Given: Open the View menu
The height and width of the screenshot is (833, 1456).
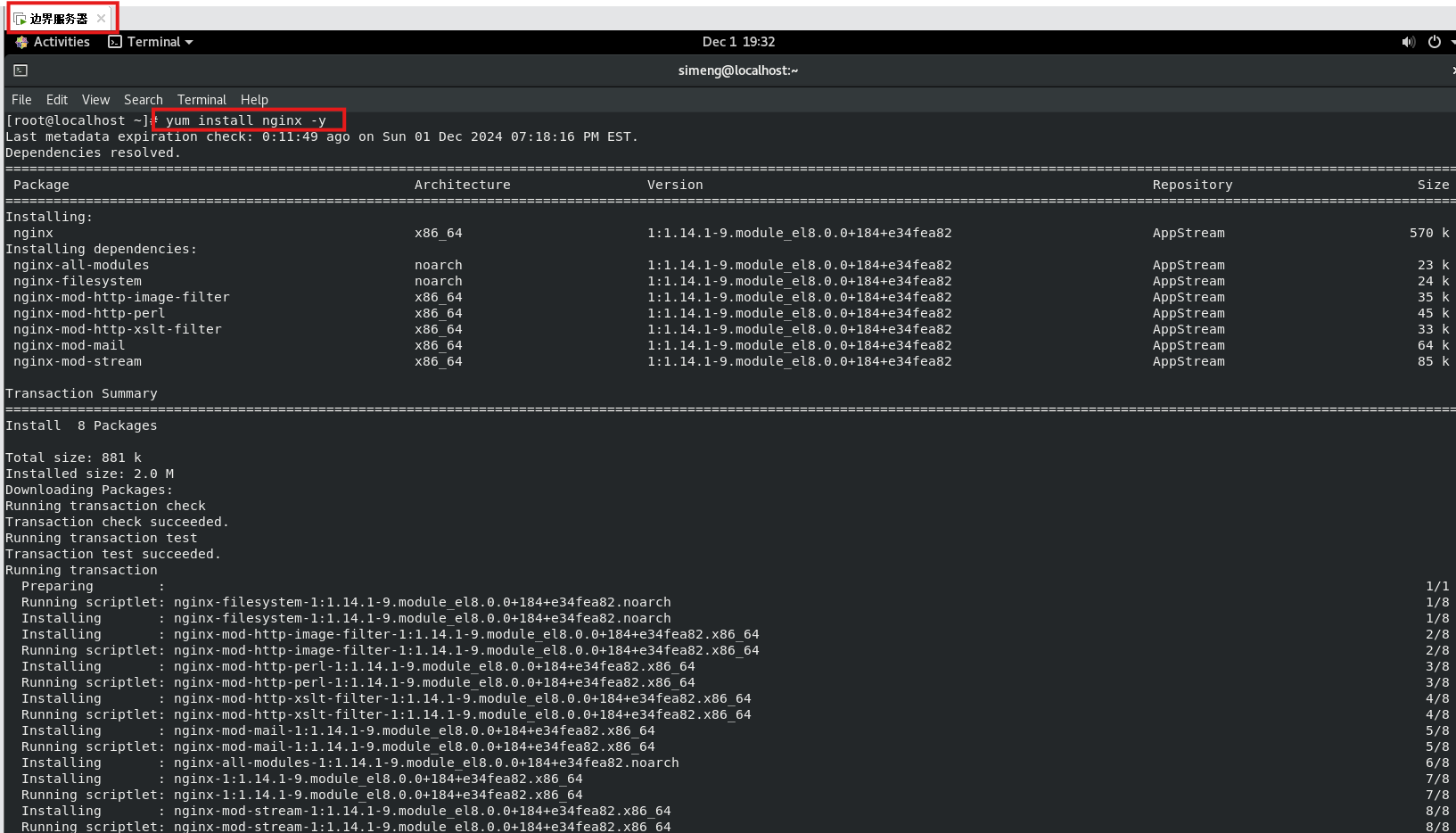Looking at the screenshot, I should (x=95, y=100).
